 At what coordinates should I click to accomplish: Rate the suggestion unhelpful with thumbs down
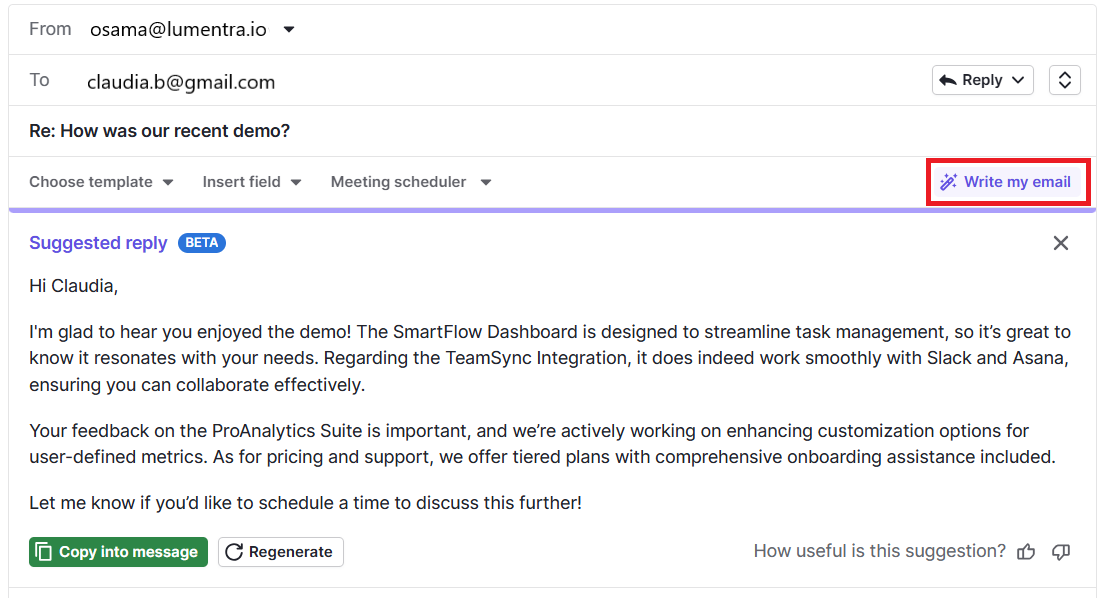click(x=1061, y=551)
